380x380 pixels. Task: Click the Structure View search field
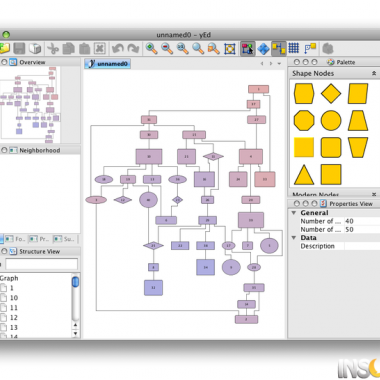41,264
